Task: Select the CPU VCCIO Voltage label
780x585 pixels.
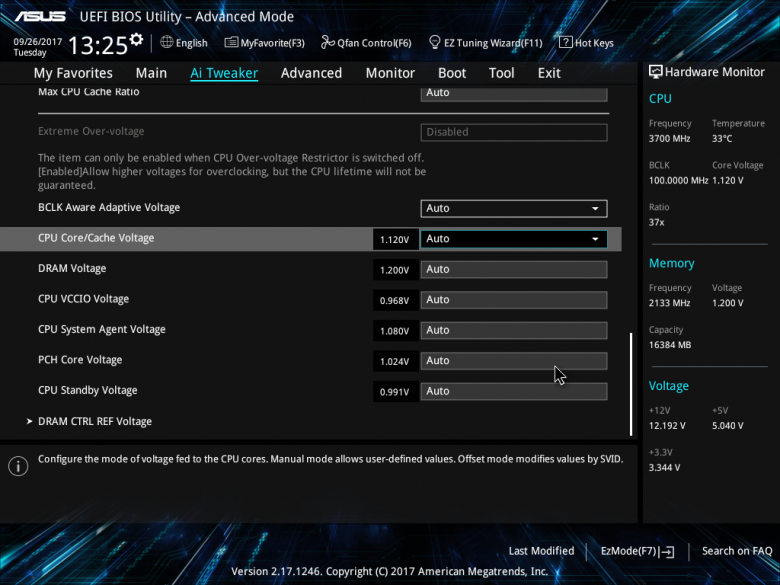Action: (x=84, y=299)
